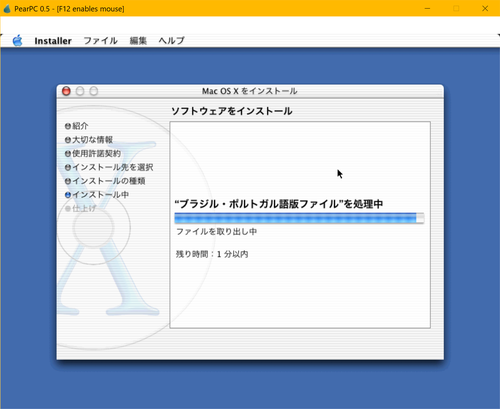Click the blue installation progress bar

click(299, 218)
